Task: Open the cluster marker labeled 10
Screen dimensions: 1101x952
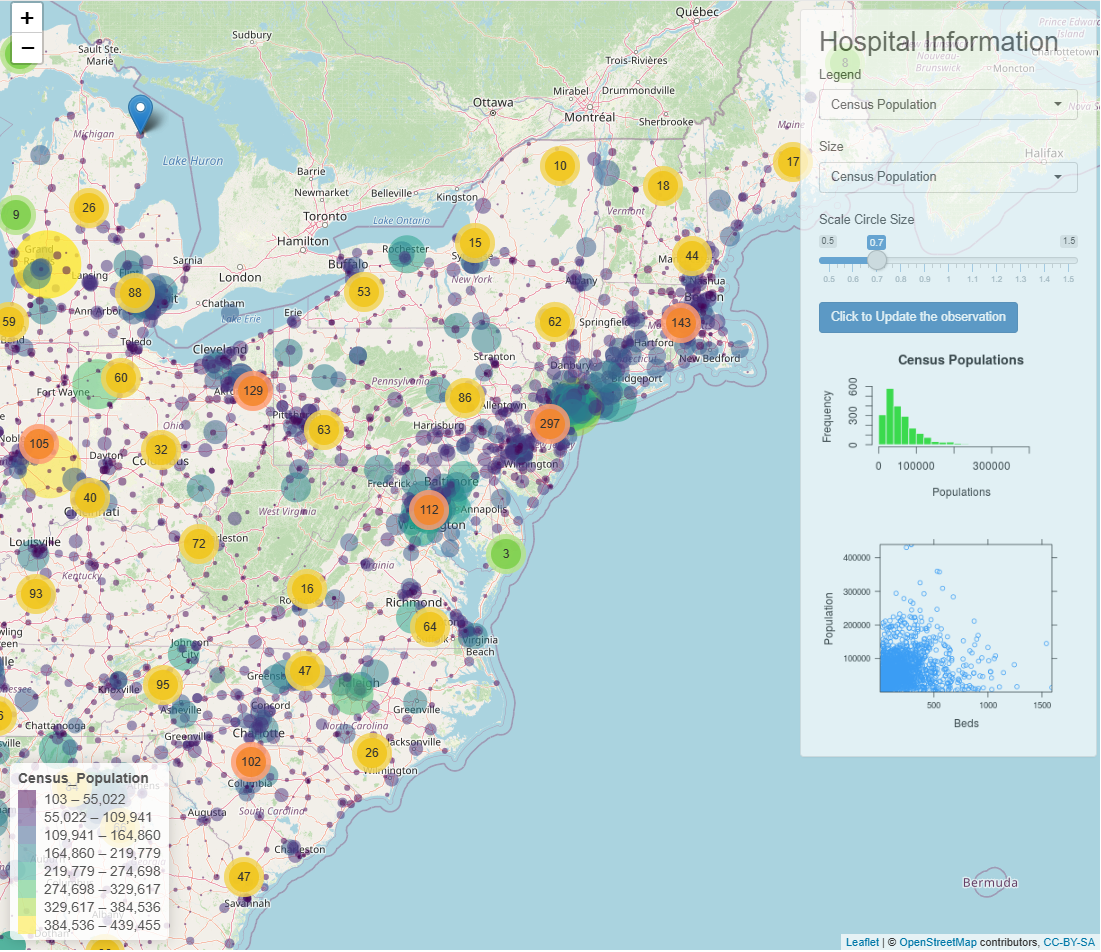Action: (x=560, y=166)
